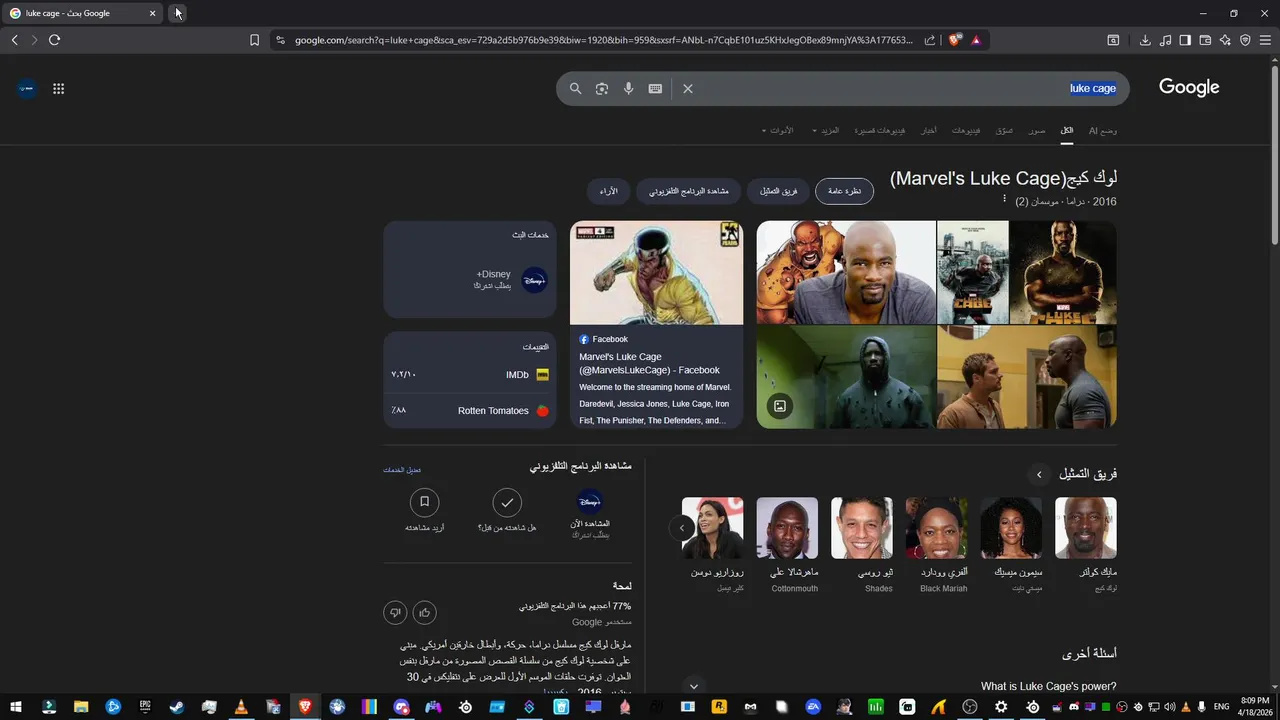Open Rotten Tomatoes rating link
The image size is (1280, 720).
click(x=469, y=410)
